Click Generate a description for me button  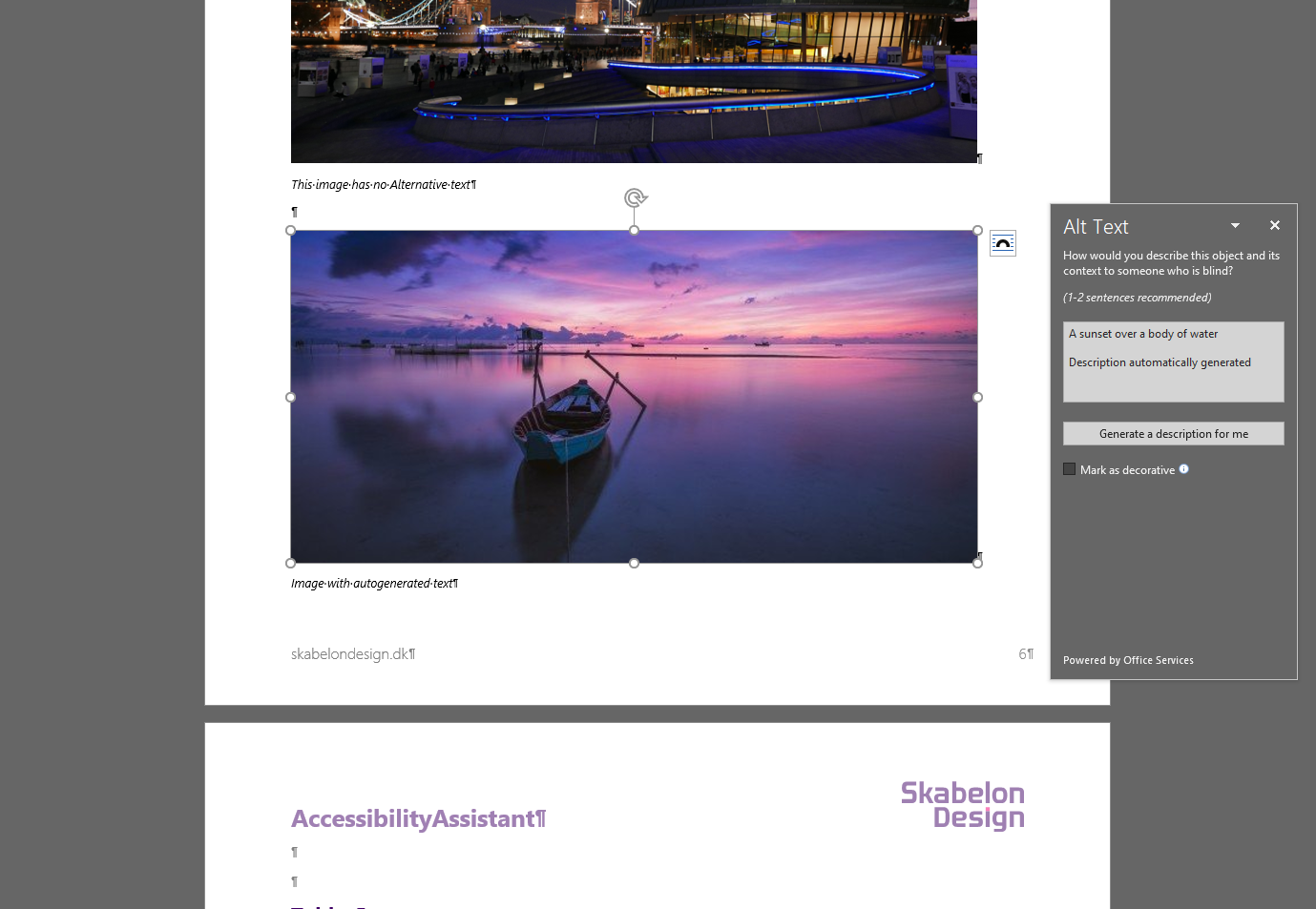coord(1173,434)
